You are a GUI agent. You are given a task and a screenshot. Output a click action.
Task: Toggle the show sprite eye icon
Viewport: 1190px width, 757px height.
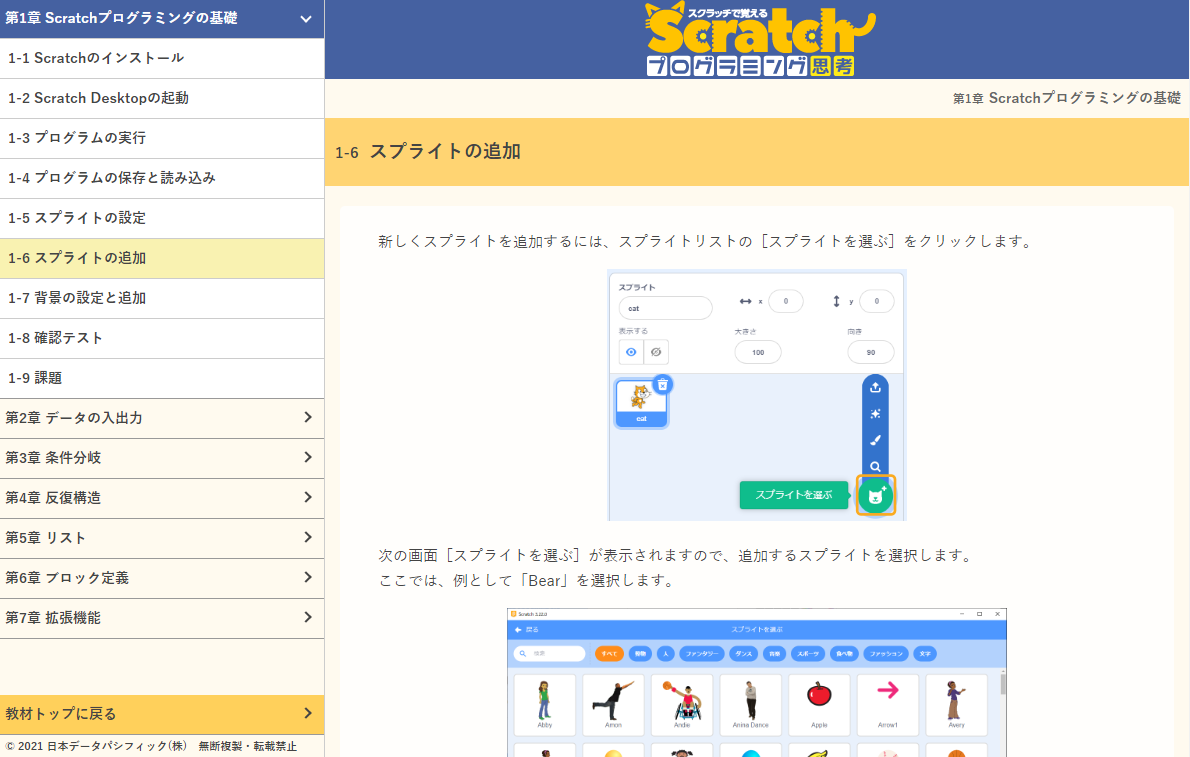(x=631, y=352)
